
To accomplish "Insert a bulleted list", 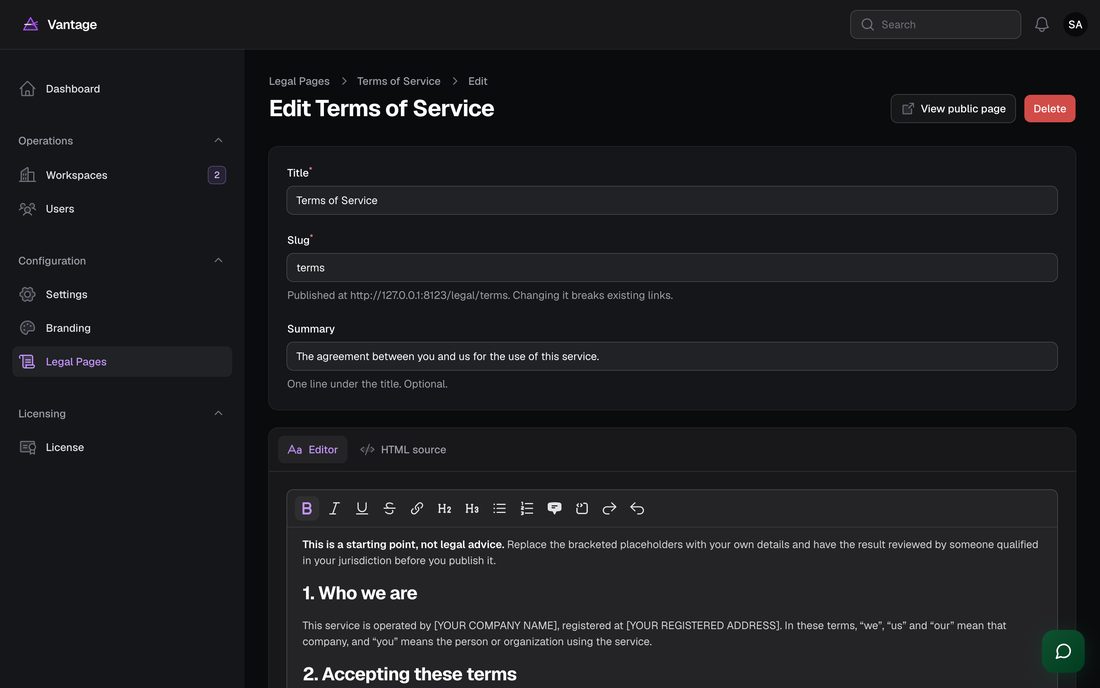I will click(499, 508).
